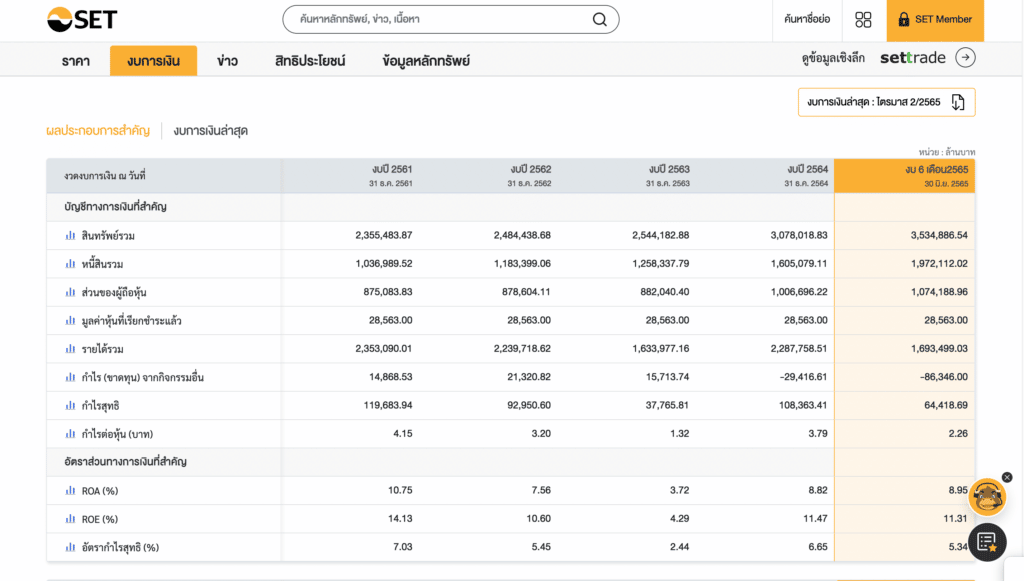Click the อัตราส่วนทางการเงินที่สำคัญ section heading

[125, 462]
